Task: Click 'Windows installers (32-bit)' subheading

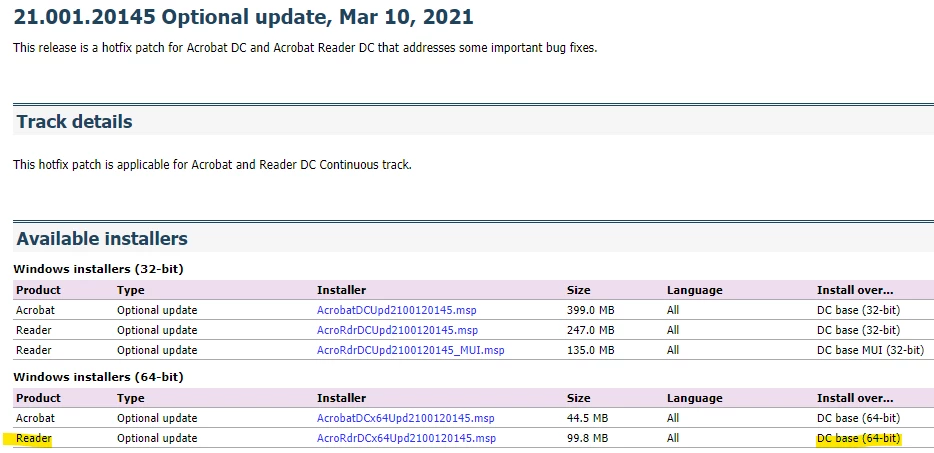Action: tap(98, 269)
